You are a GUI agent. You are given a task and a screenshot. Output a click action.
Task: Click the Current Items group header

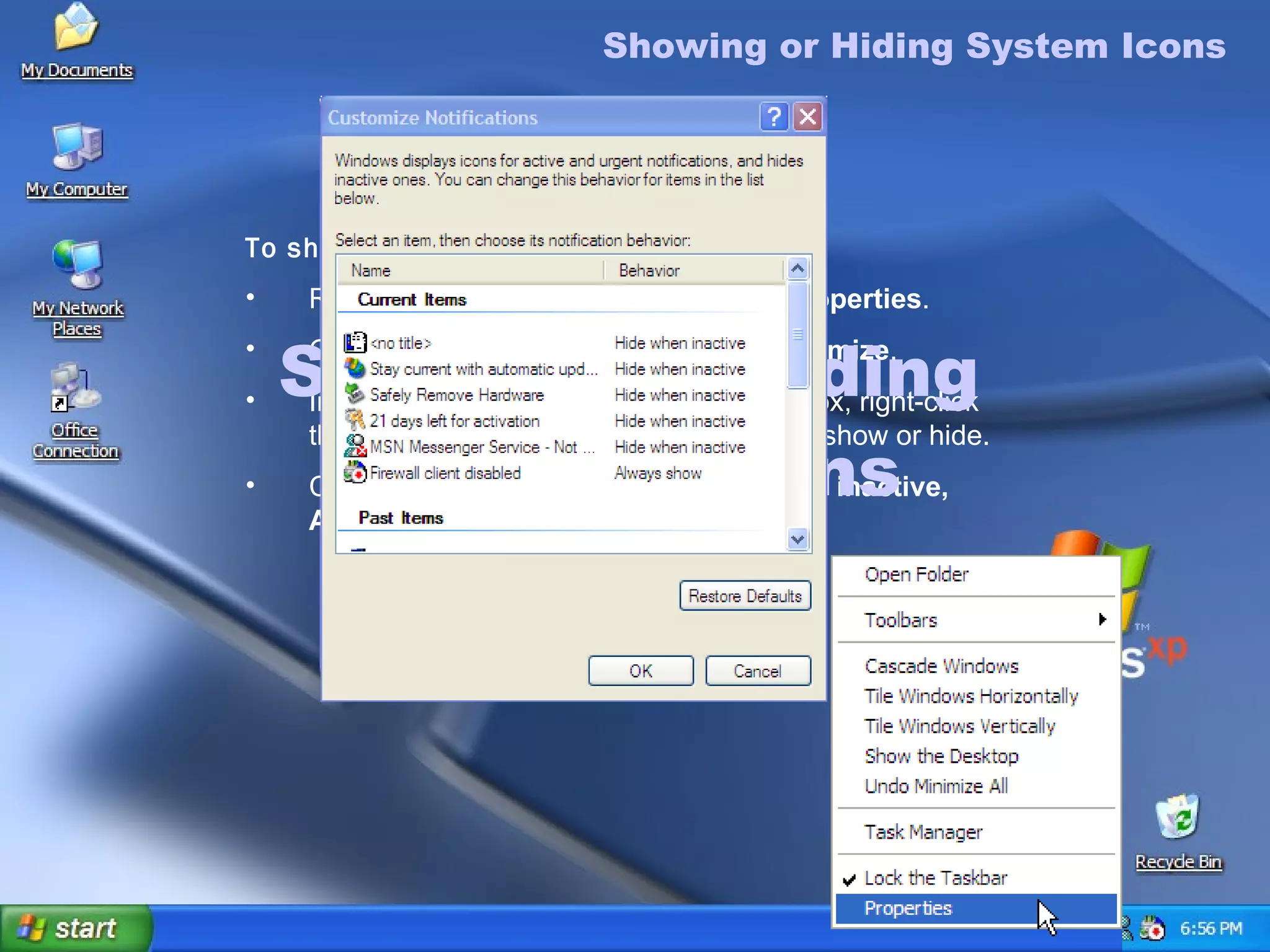[x=412, y=300]
